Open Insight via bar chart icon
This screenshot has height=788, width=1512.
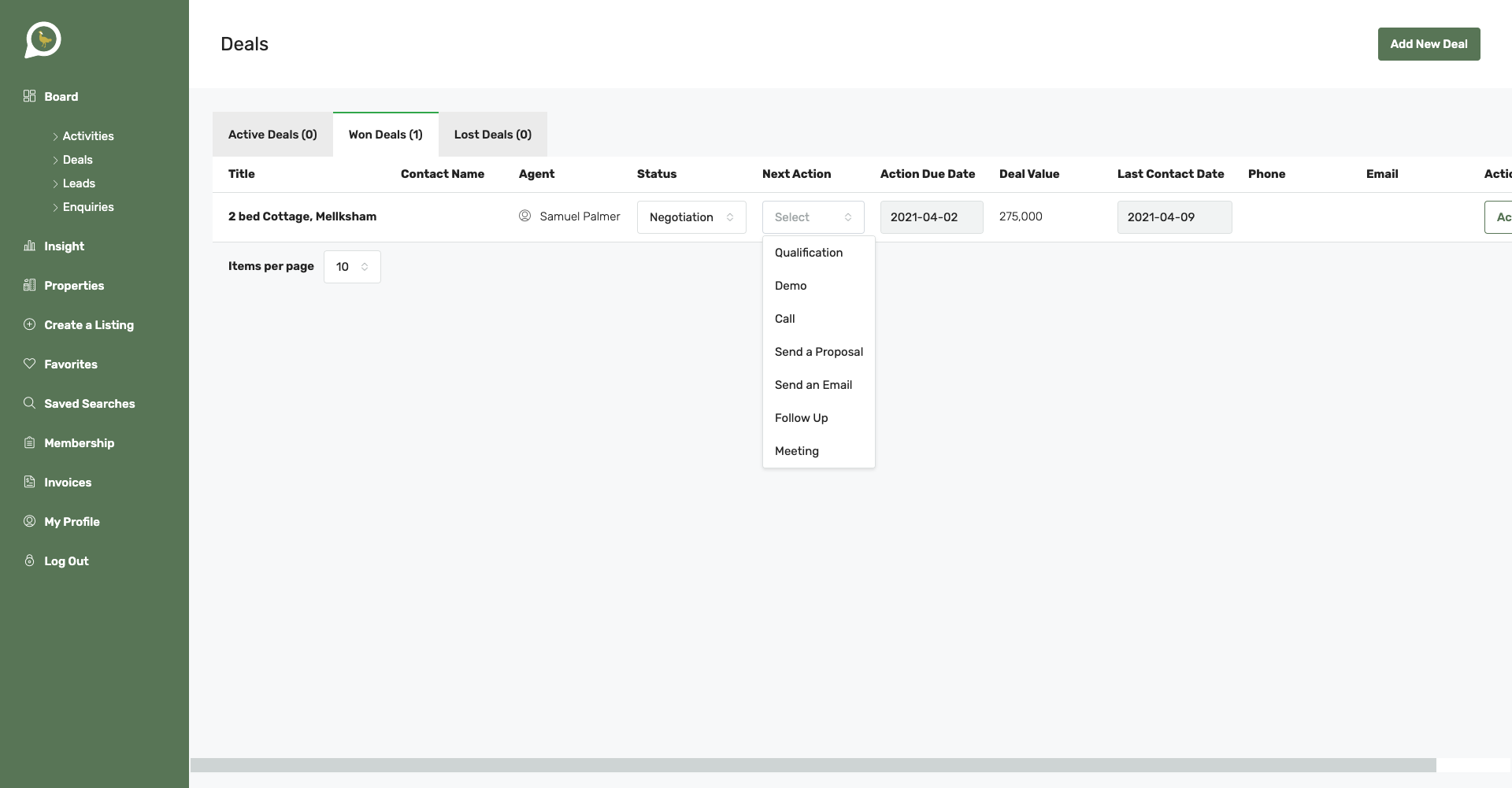30,246
